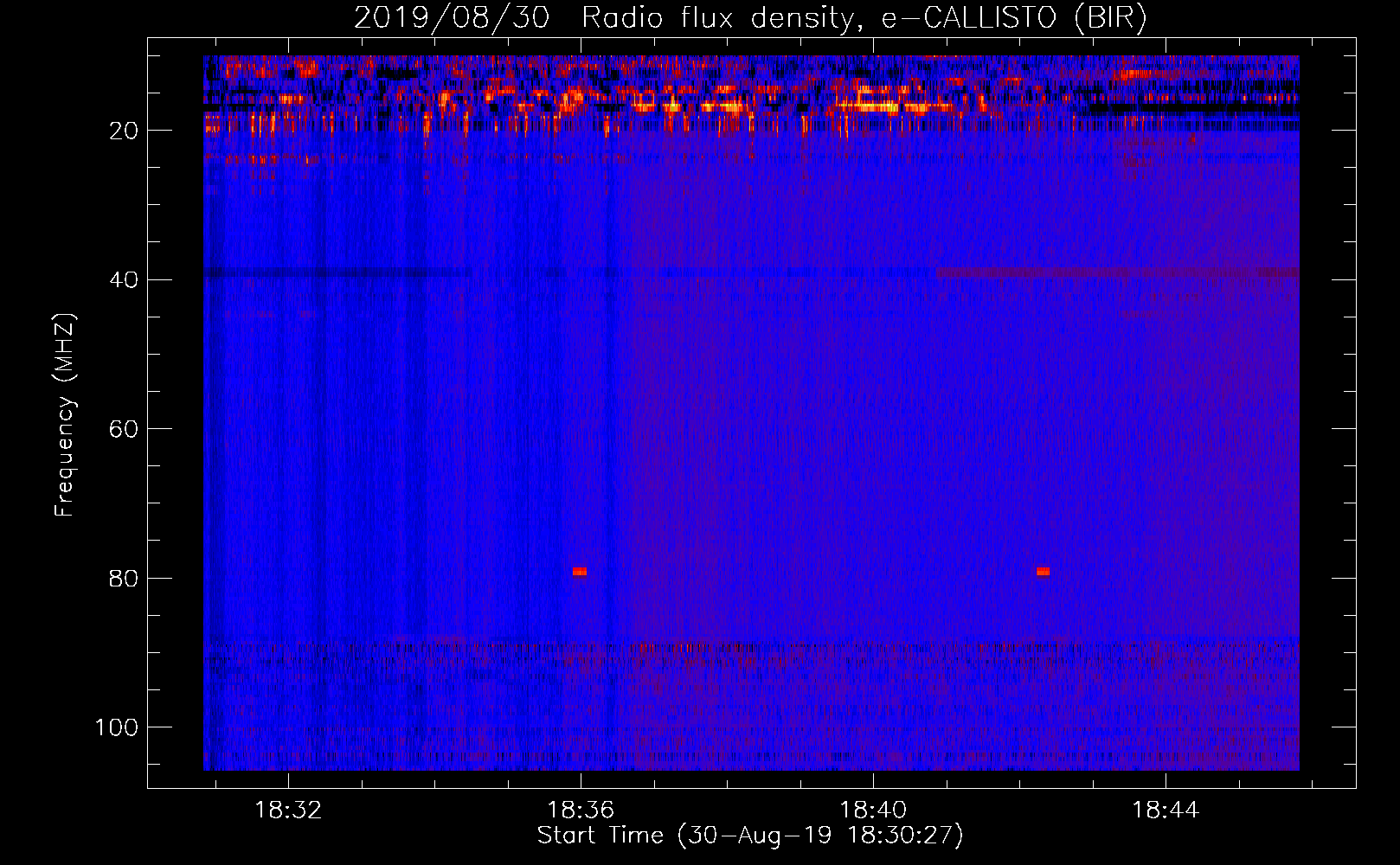Click the red marker near 18:36 at 80 MHz
Image resolution: width=1400 pixels, height=865 pixels.
[580, 572]
